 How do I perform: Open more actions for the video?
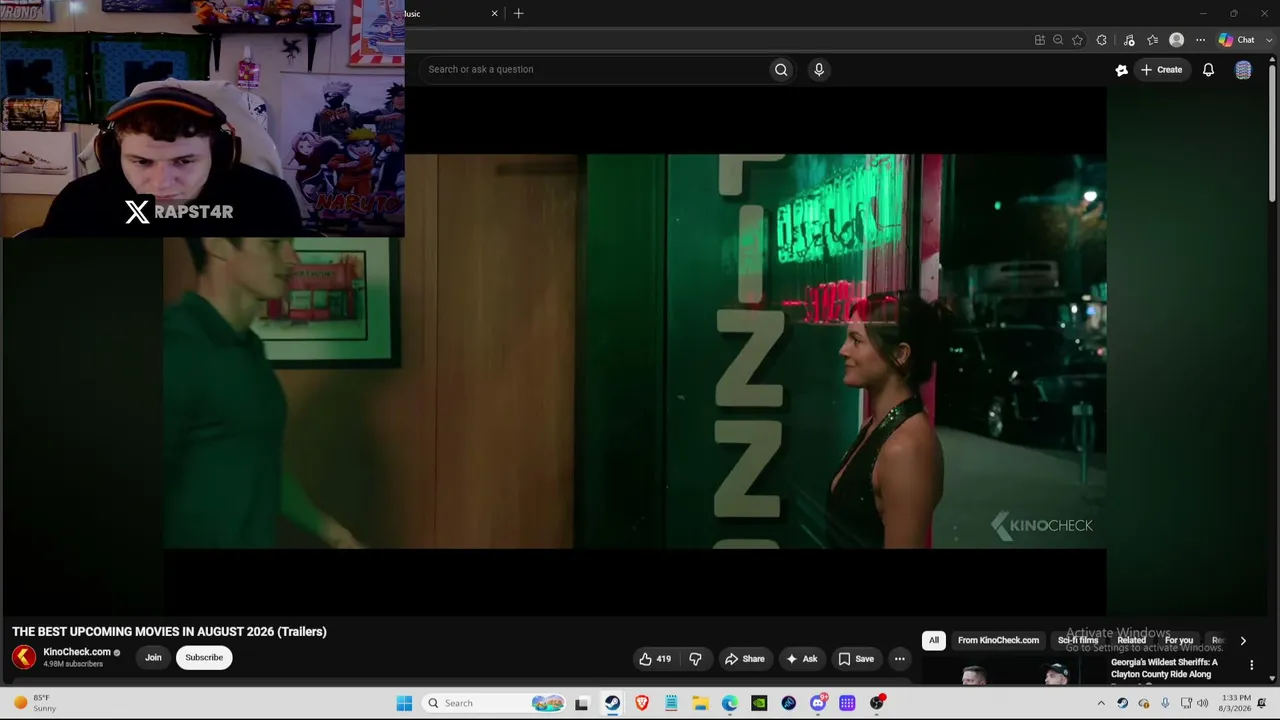click(x=899, y=659)
